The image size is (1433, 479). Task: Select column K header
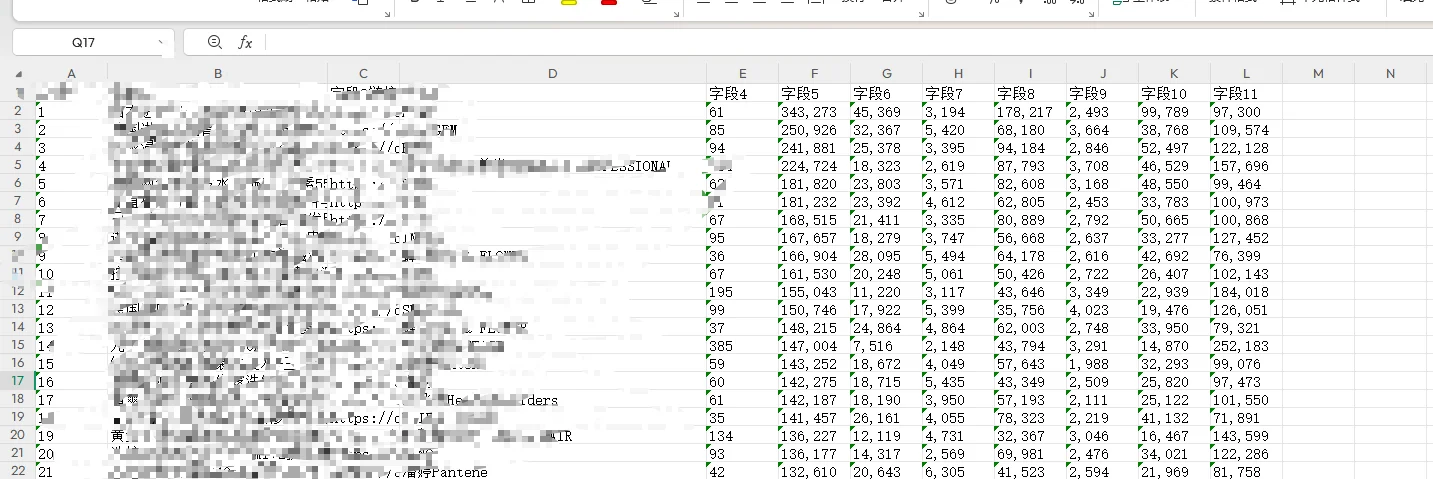1174,74
